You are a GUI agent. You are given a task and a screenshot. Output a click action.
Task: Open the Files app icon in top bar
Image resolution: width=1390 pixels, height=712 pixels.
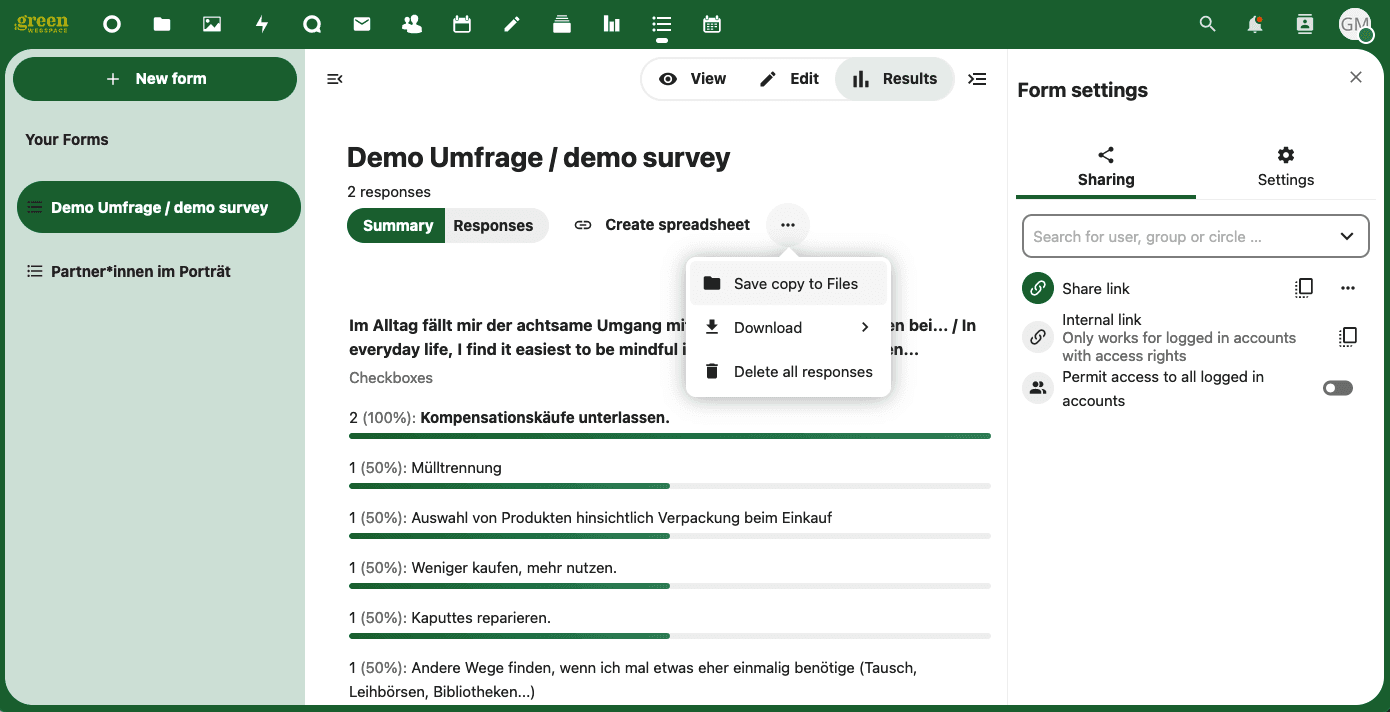click(162, 24)
